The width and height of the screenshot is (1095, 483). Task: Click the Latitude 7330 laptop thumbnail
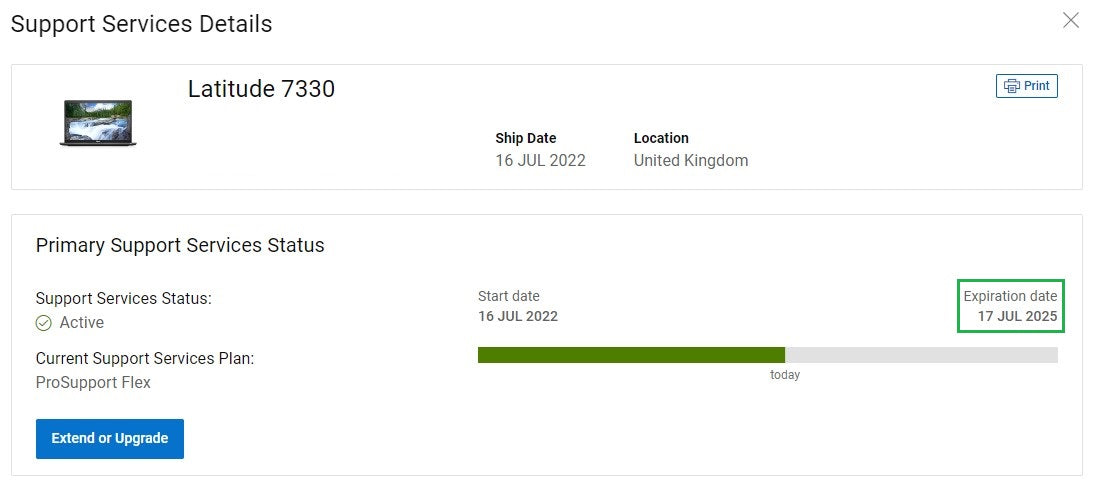click(98, 124)
